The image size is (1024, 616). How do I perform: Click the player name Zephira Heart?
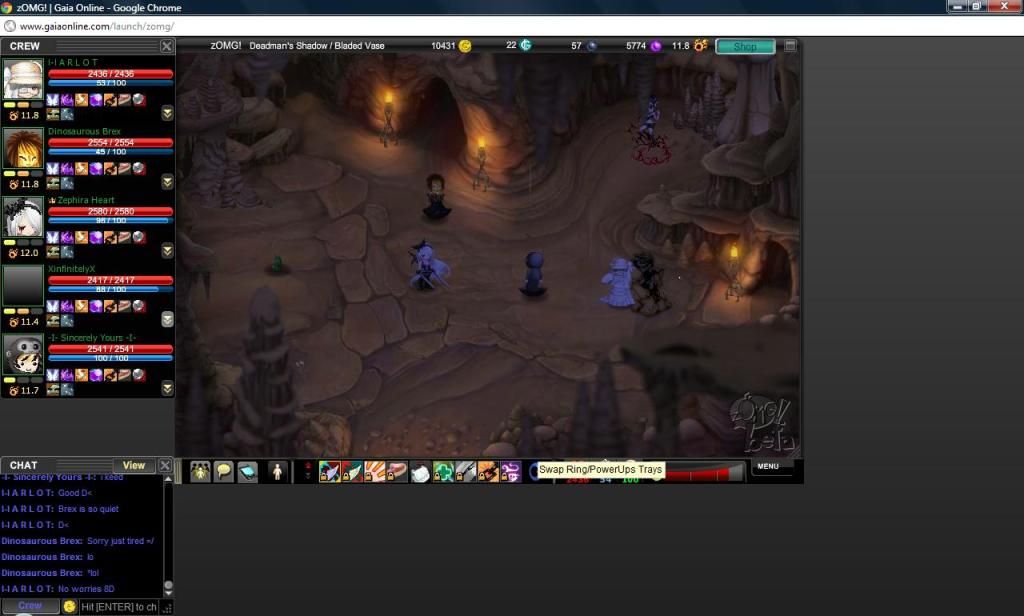[x=86, y=200]
